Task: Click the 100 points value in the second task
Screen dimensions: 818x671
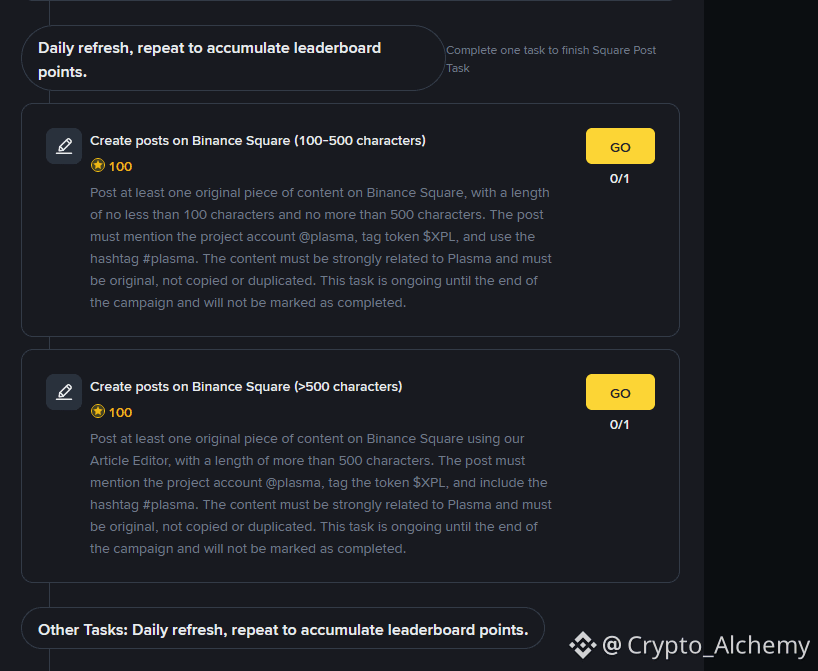Action: 120,413
